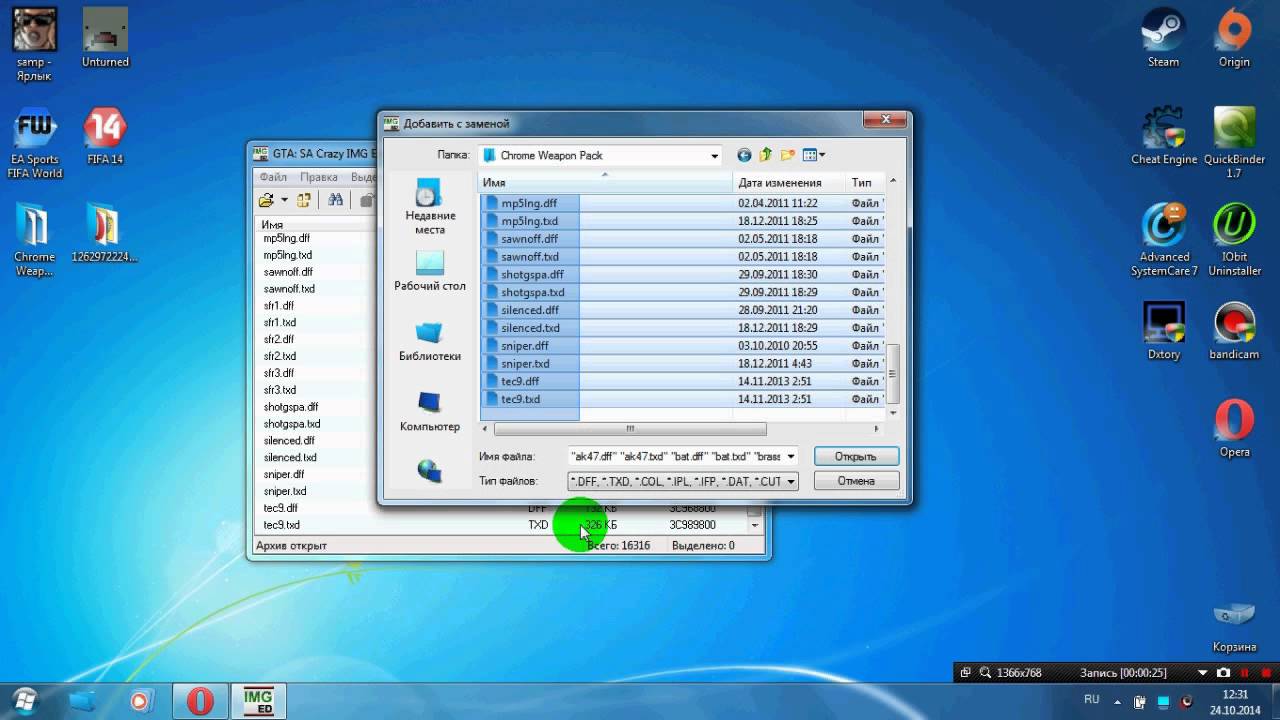Open Unturned desktop icon
This screenshot has height=720, width=1280.
105,38
